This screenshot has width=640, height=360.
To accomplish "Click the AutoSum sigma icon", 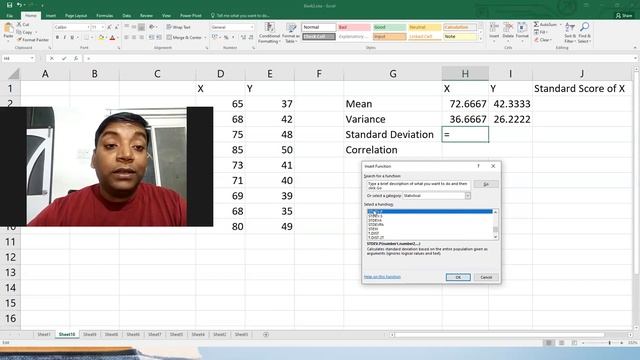I will pyautogui.click(x=536, y=24).
